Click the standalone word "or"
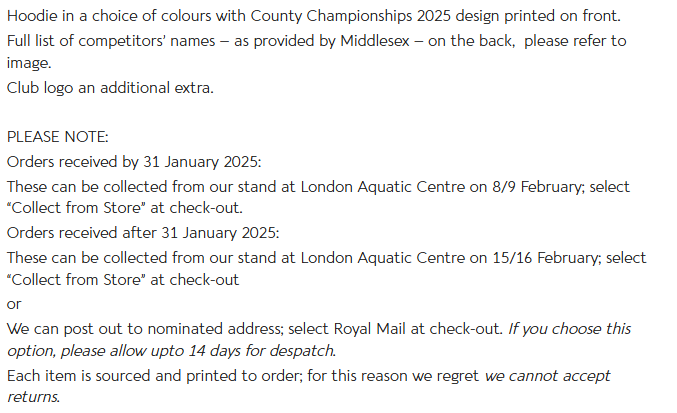The image size is (677, 413). click(14, 304)
